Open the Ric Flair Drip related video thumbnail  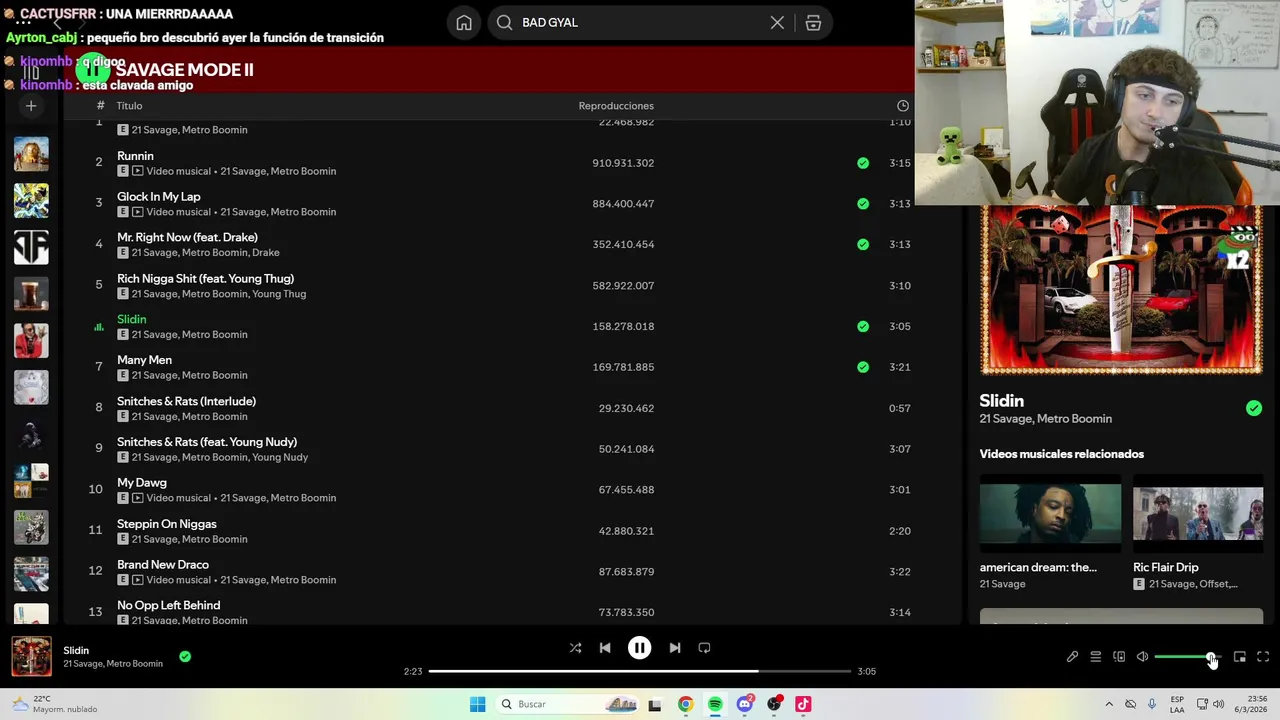coord(1198,513)
